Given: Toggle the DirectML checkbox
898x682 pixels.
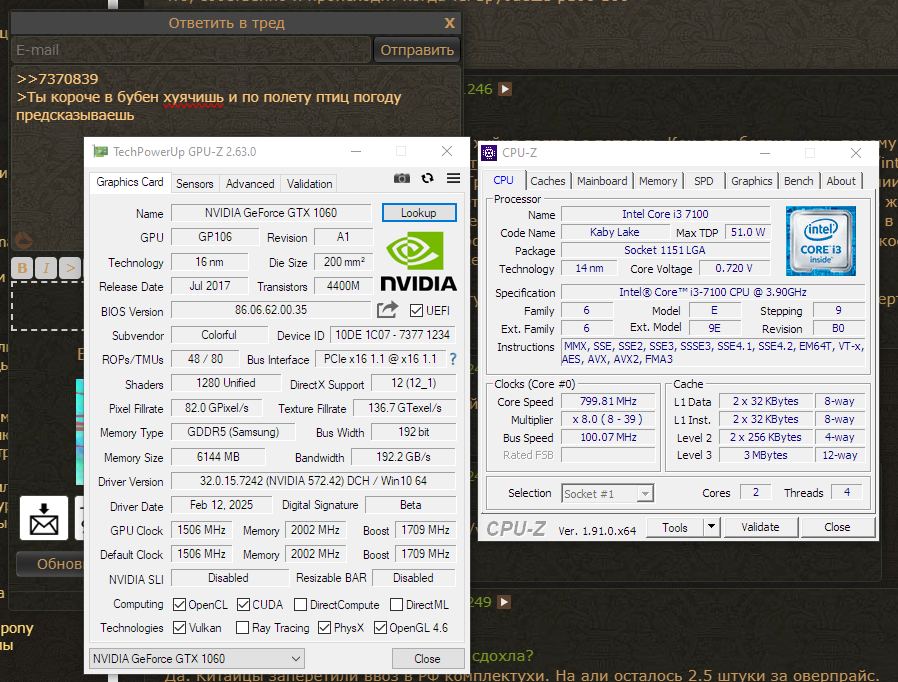Looking at the screenshot, I should [396, 605].
